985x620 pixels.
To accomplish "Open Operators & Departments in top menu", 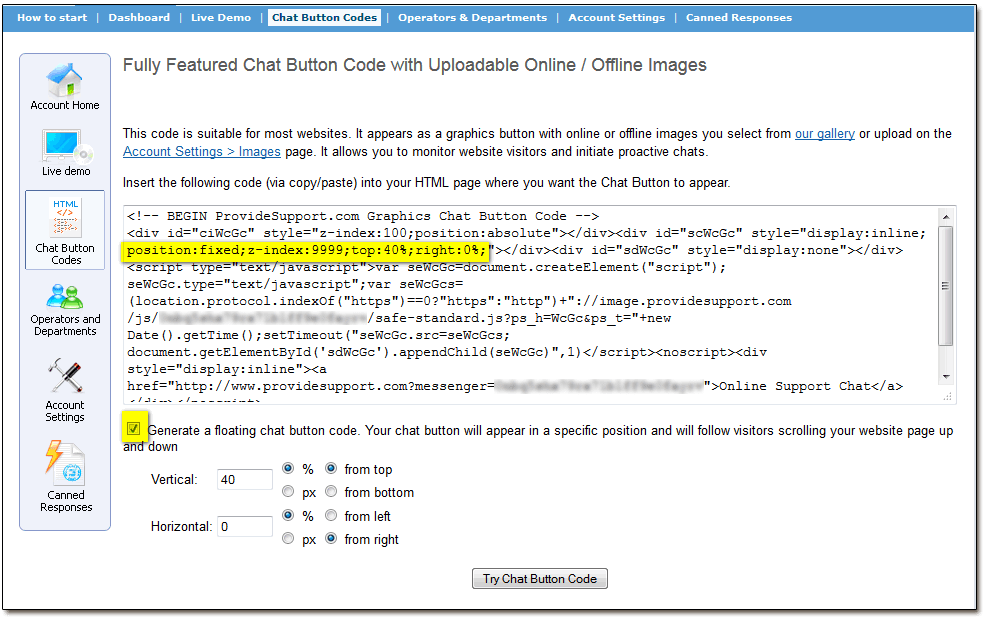I will [x=472, y=18].
